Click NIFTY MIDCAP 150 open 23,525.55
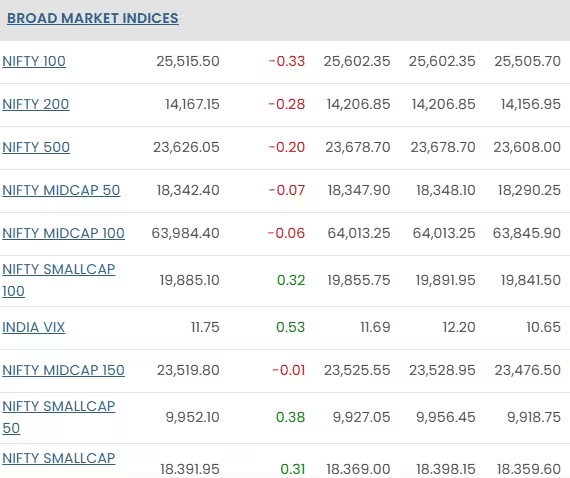Screen dimensions: 570x478 coord(357,370)
